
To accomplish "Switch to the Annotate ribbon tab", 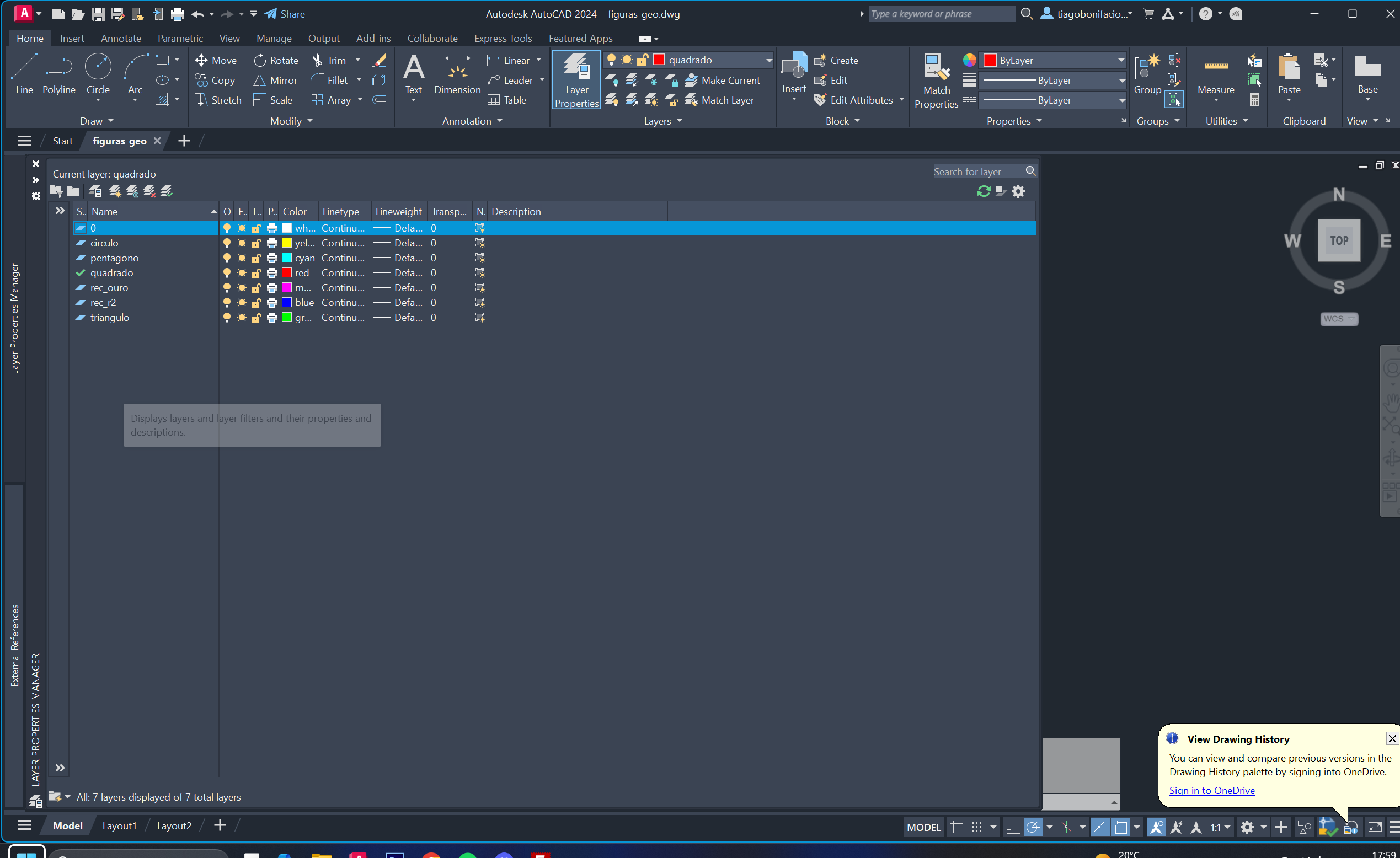I will [120, 38].
